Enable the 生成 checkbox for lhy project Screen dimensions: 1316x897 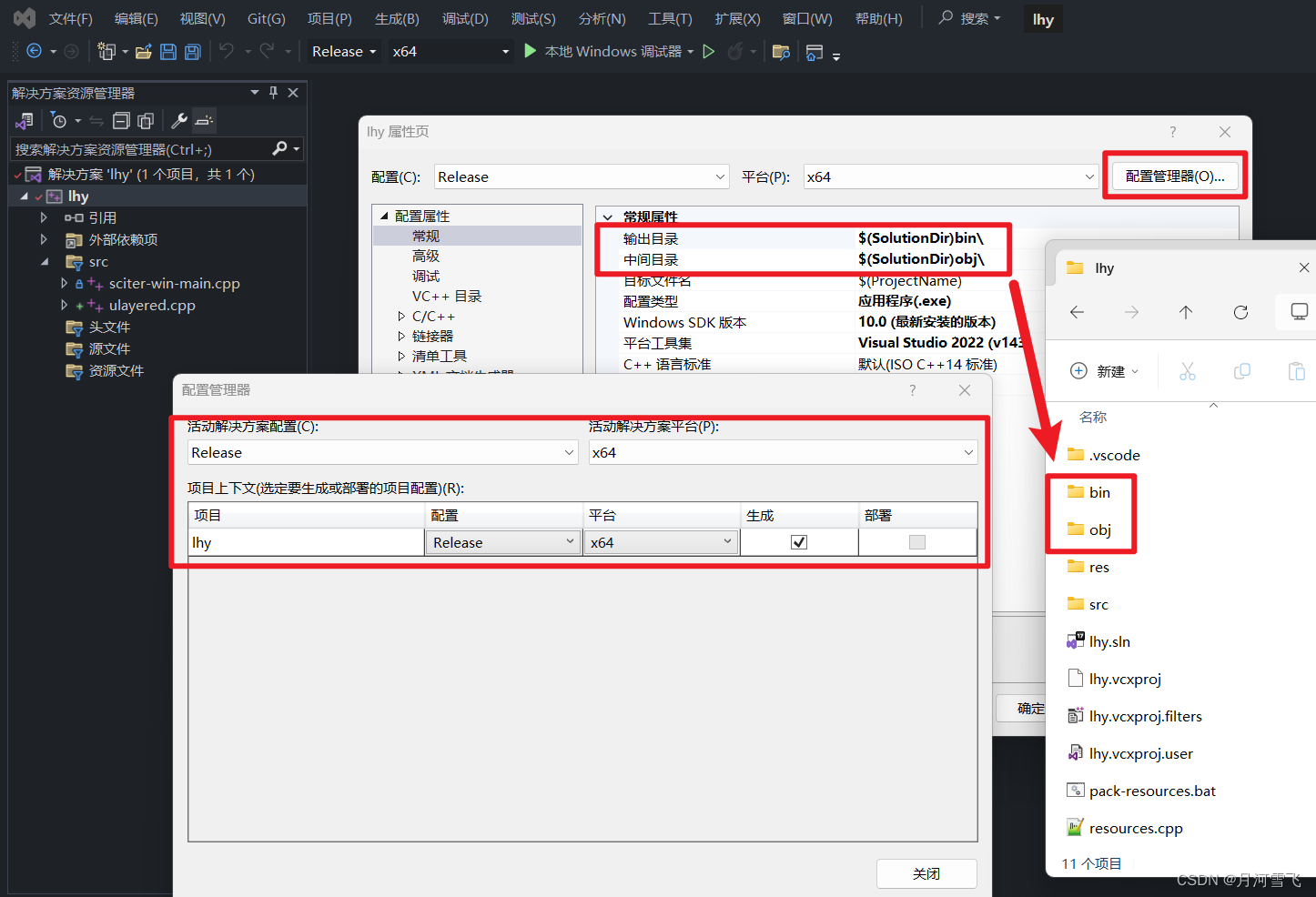point(798,541)
